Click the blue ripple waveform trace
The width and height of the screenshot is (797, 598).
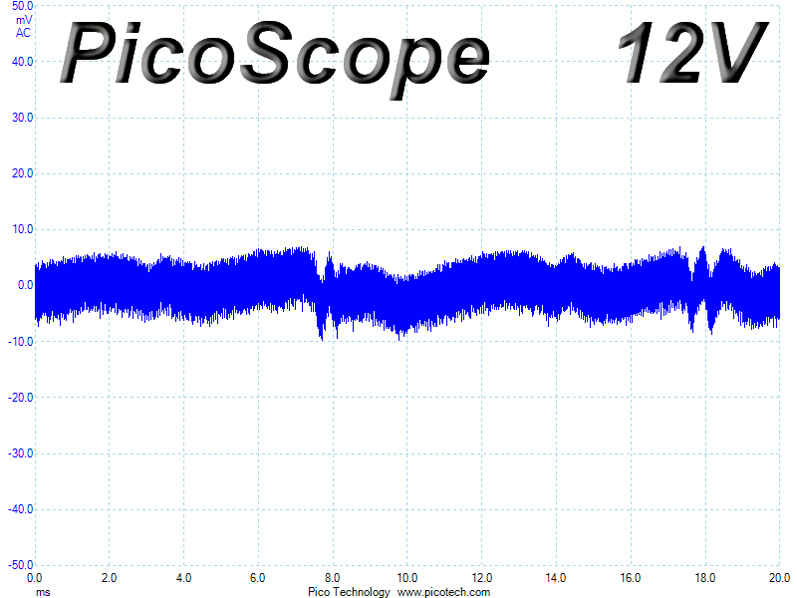[407, 292]
